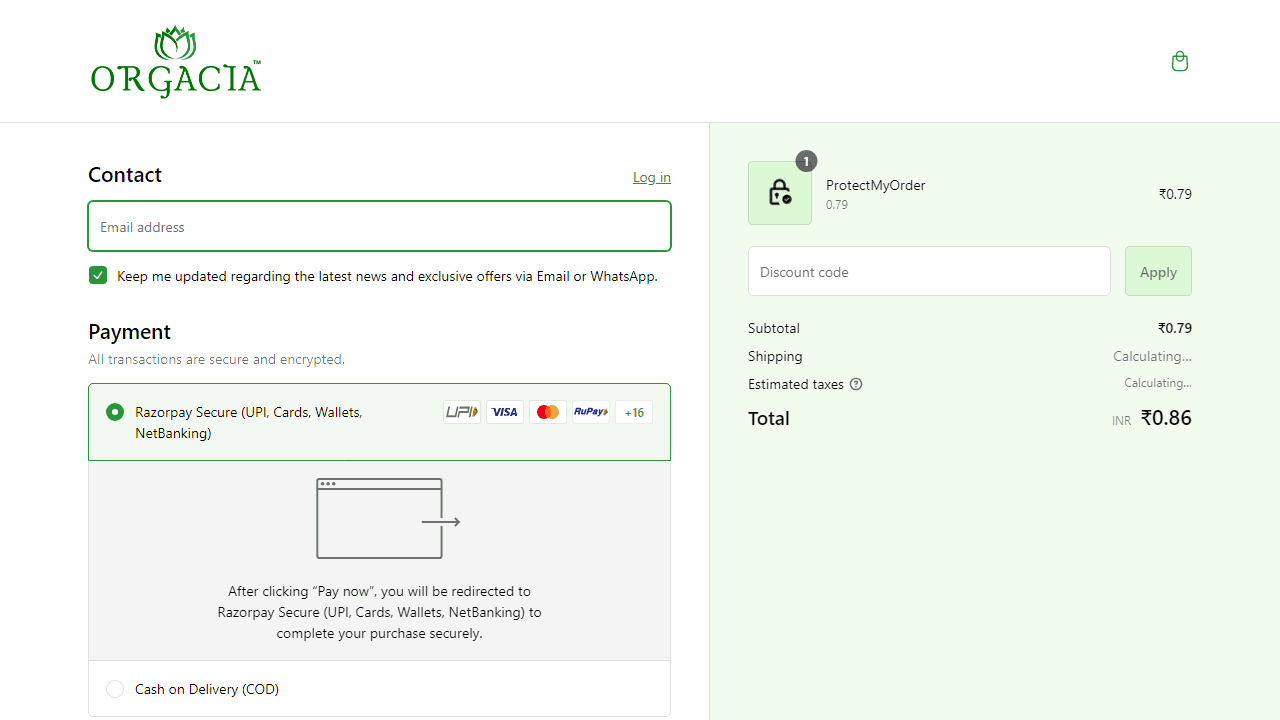Select Razorpay Secure payment option
This screenshot has width=1280, height=720.
(x=115, y=412)
